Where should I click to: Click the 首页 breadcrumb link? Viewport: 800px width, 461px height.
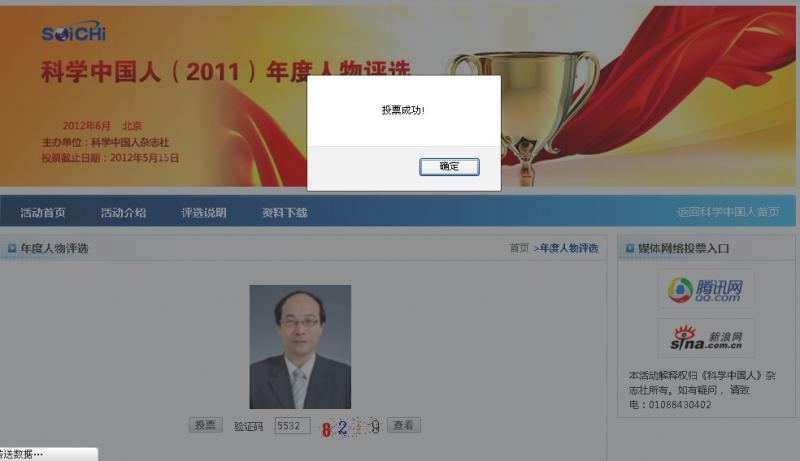click(x=519, y=248)
